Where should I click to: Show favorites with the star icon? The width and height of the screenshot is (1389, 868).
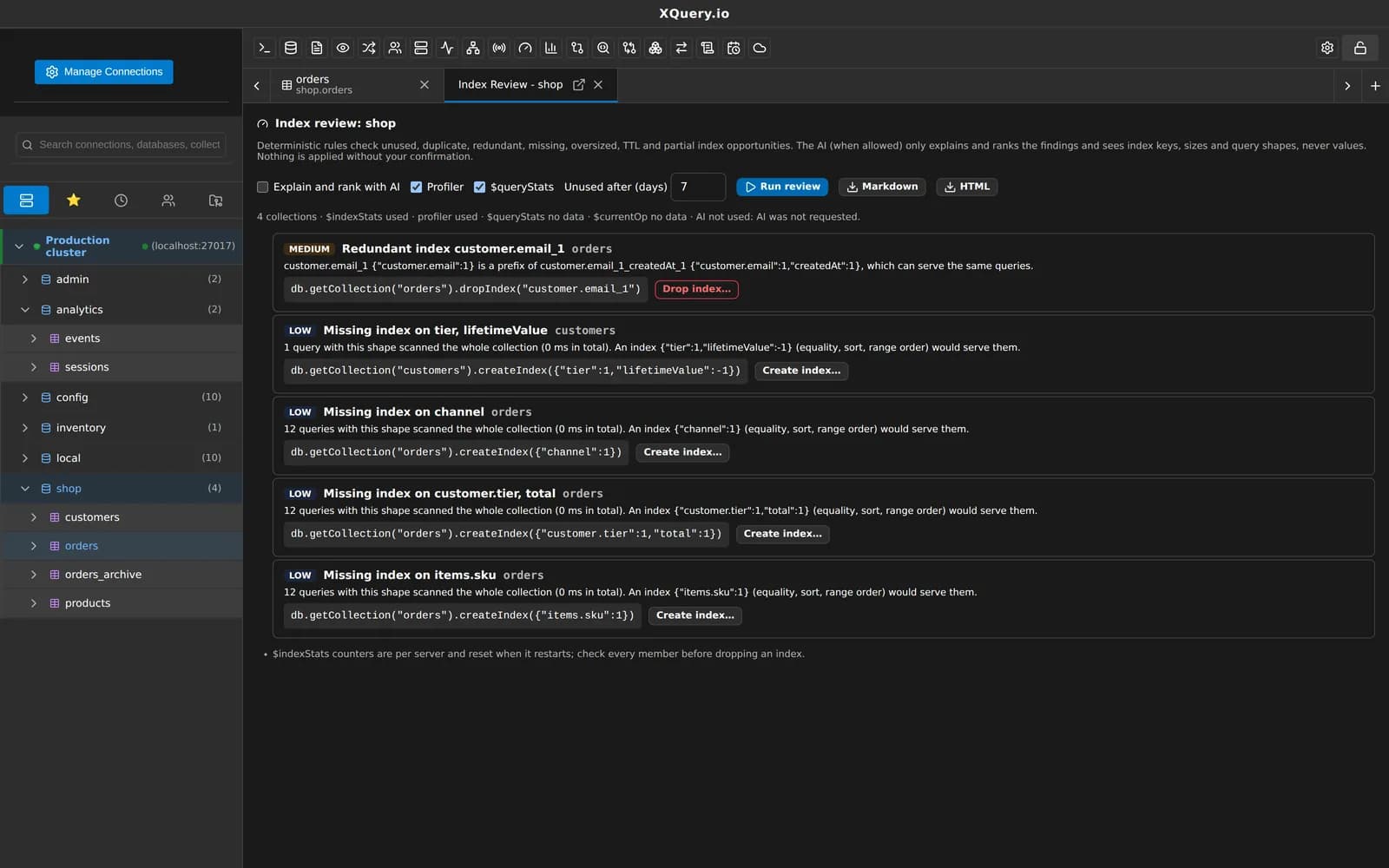74,201
